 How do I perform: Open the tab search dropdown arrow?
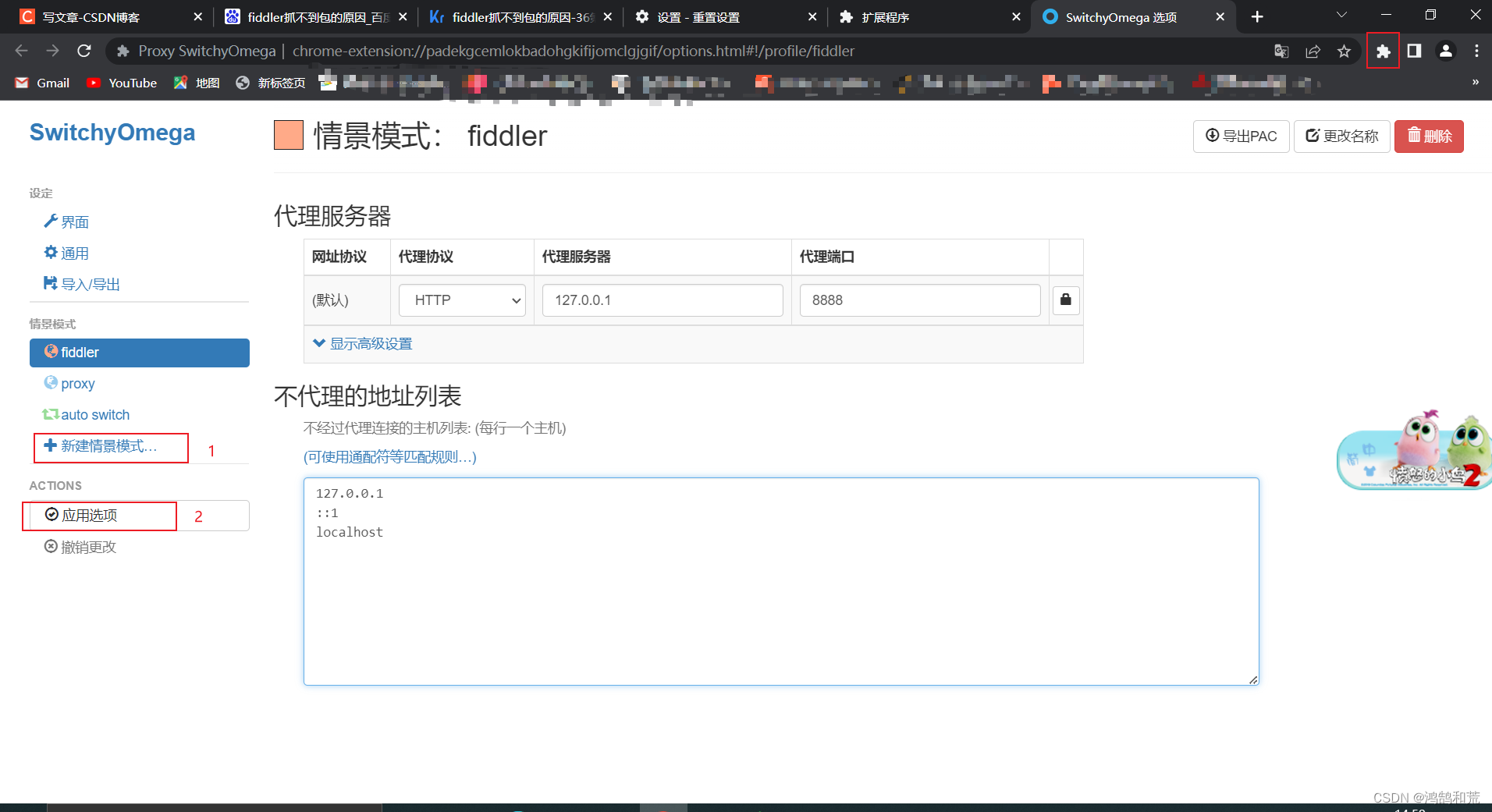pos(1341,16)
